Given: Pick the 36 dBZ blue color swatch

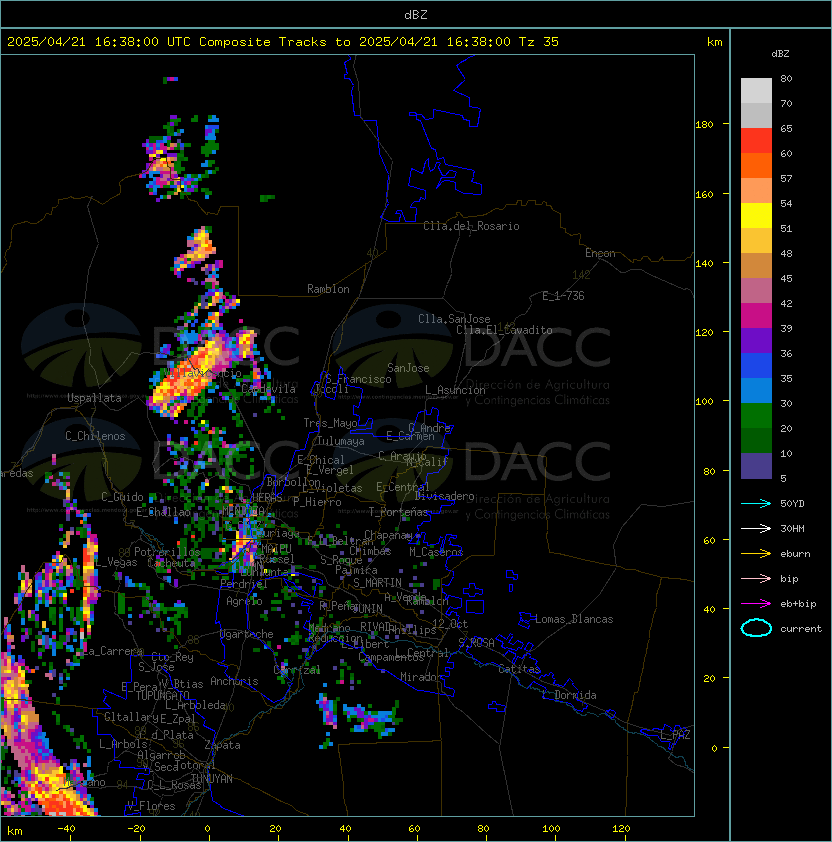Looking at the screenshot, I should point(756,366).
